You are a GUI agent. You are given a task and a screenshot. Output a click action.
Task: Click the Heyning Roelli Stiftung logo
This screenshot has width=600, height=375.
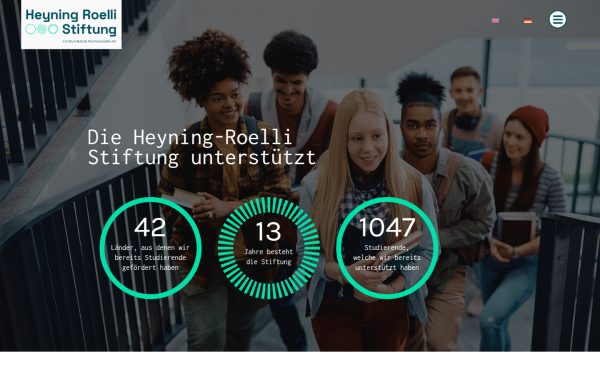click(x=71, y=24)
